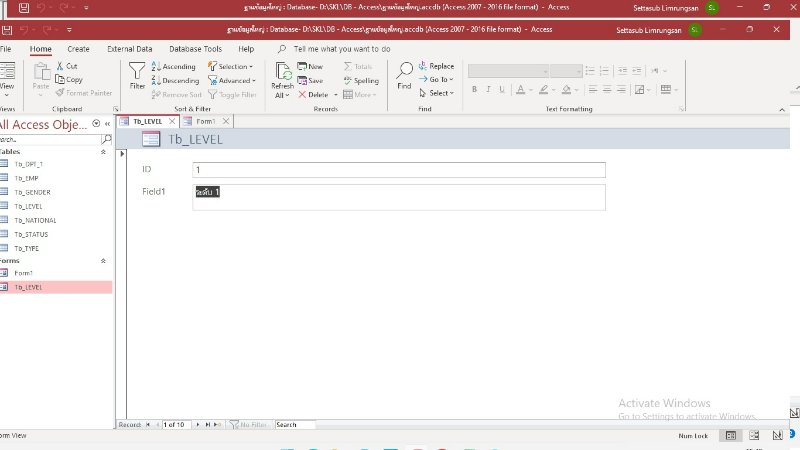Click the Cut scissors icon
The image size is (800, 450).
(66, 66)
